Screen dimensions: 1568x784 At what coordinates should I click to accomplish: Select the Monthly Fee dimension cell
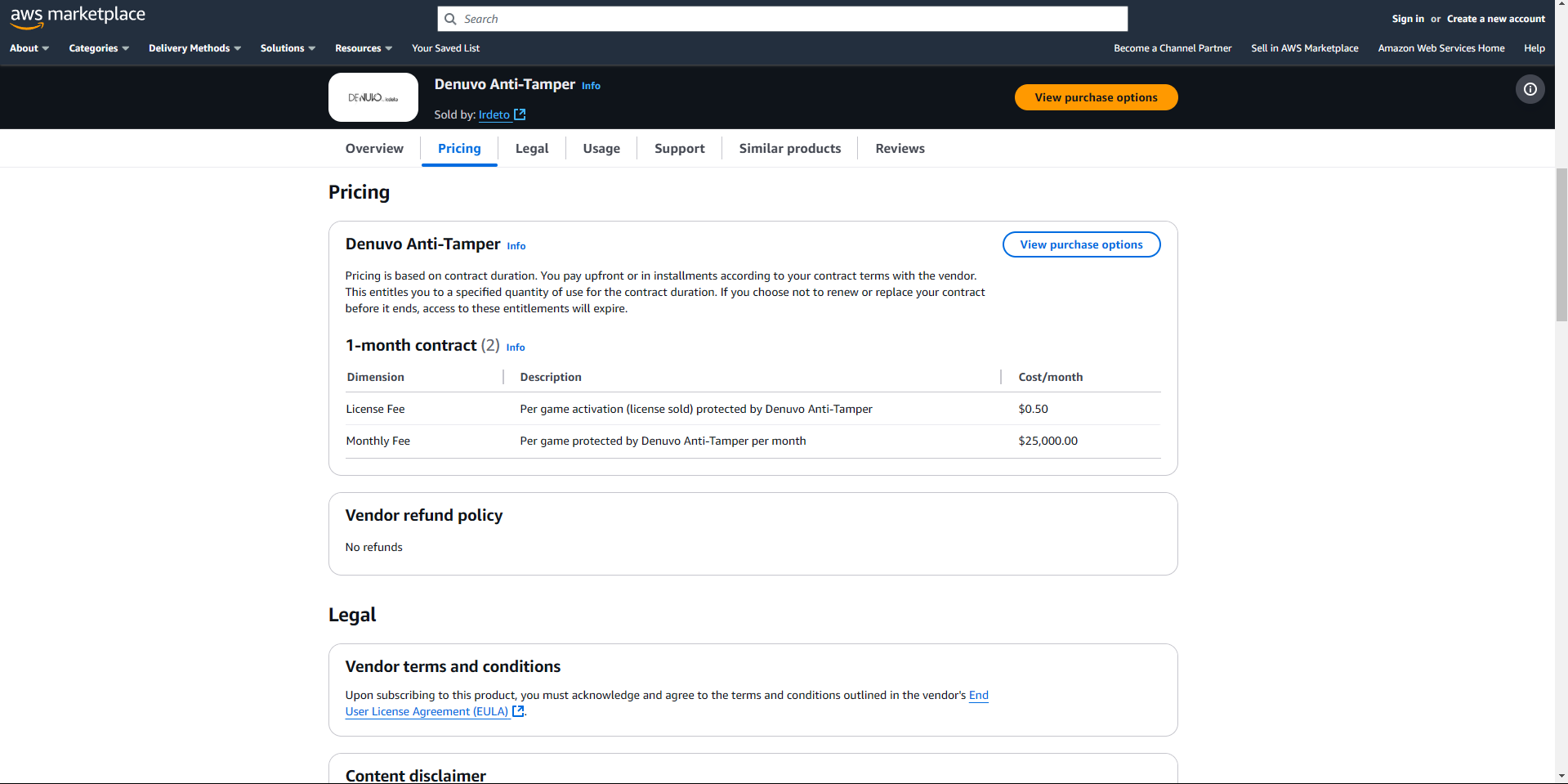tap(378, 441)
